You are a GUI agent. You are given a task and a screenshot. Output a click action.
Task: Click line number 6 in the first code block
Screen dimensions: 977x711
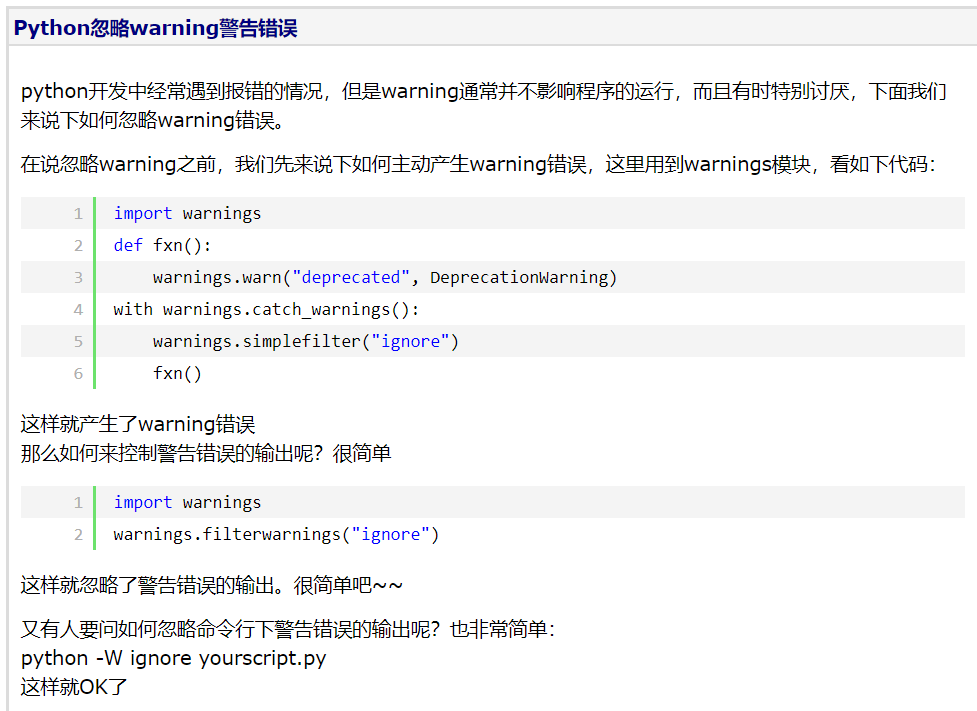click(x=78, y=373)
